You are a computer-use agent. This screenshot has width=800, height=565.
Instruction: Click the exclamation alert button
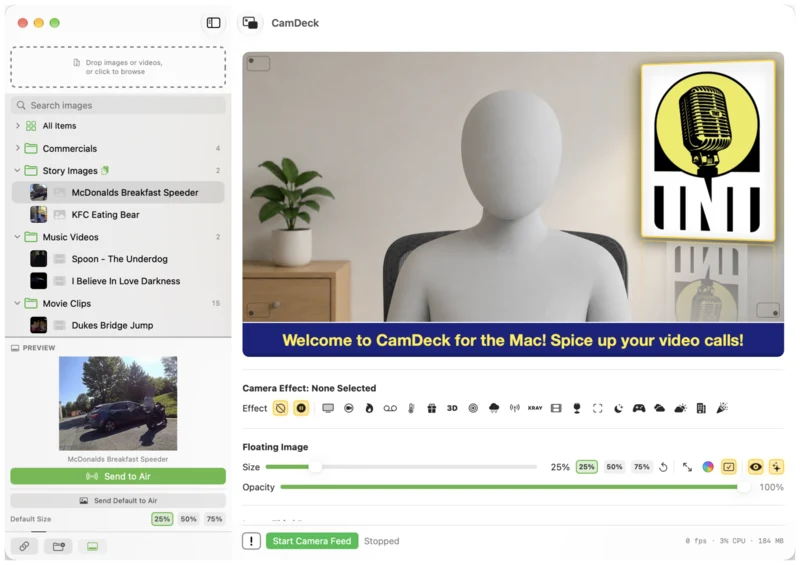(251, 541)
